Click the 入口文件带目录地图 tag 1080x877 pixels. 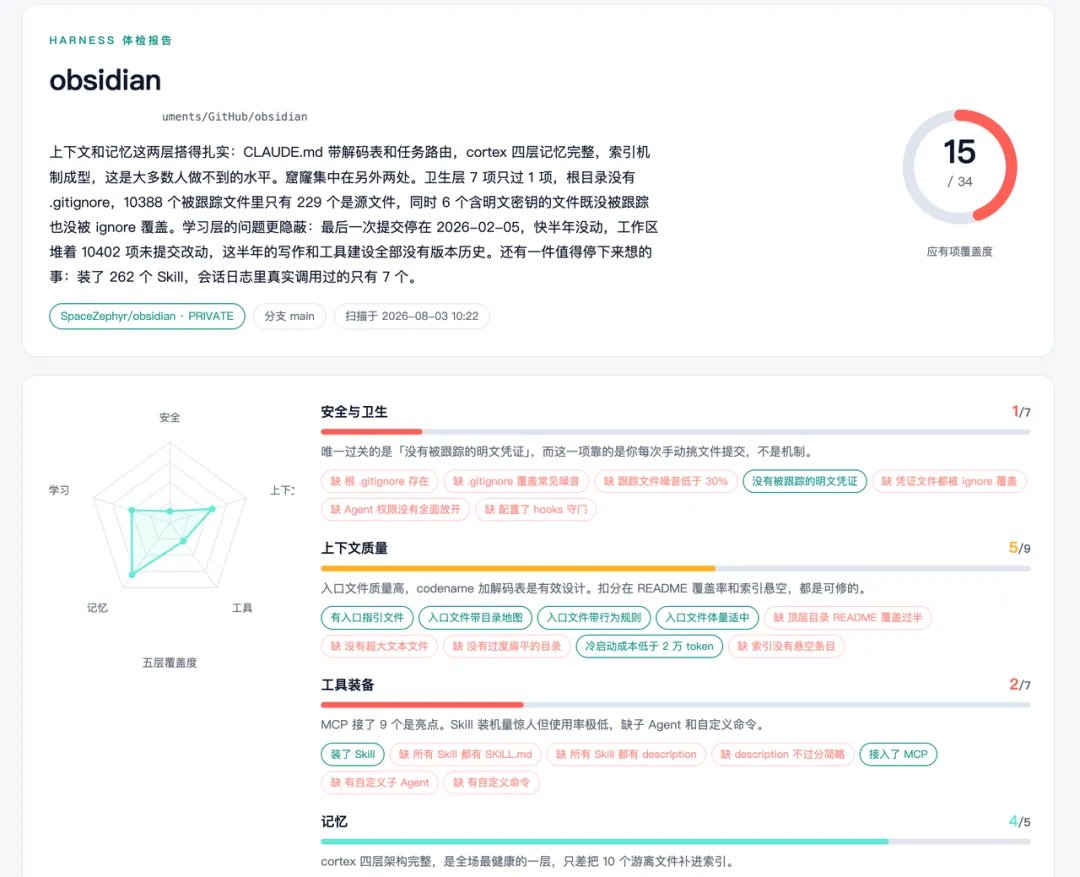tap(475, 617)
